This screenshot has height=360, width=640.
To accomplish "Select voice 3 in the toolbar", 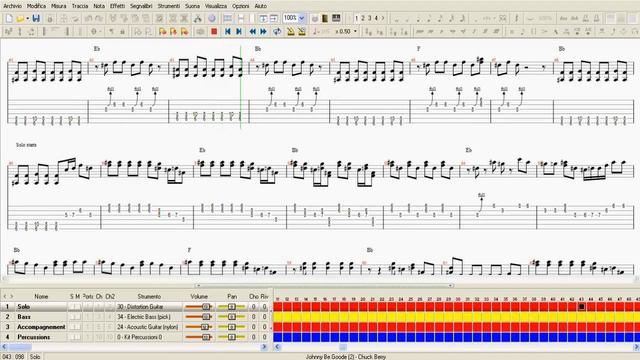I will tap(369, 18).
